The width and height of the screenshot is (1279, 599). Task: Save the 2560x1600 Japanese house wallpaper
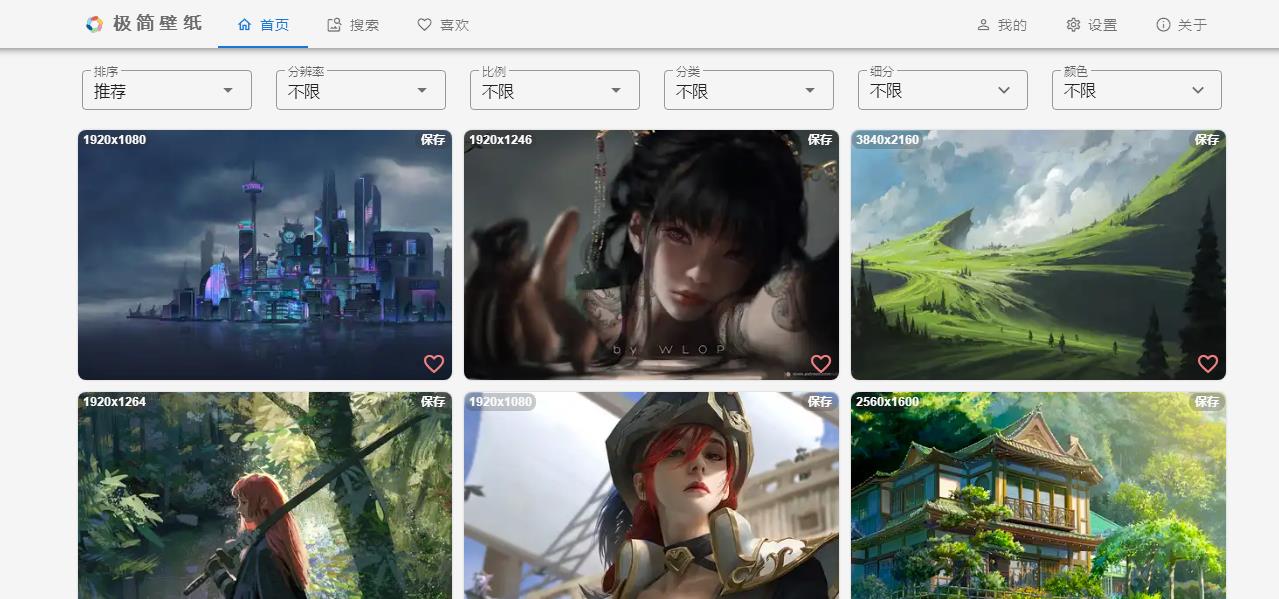pos(1207,402)
